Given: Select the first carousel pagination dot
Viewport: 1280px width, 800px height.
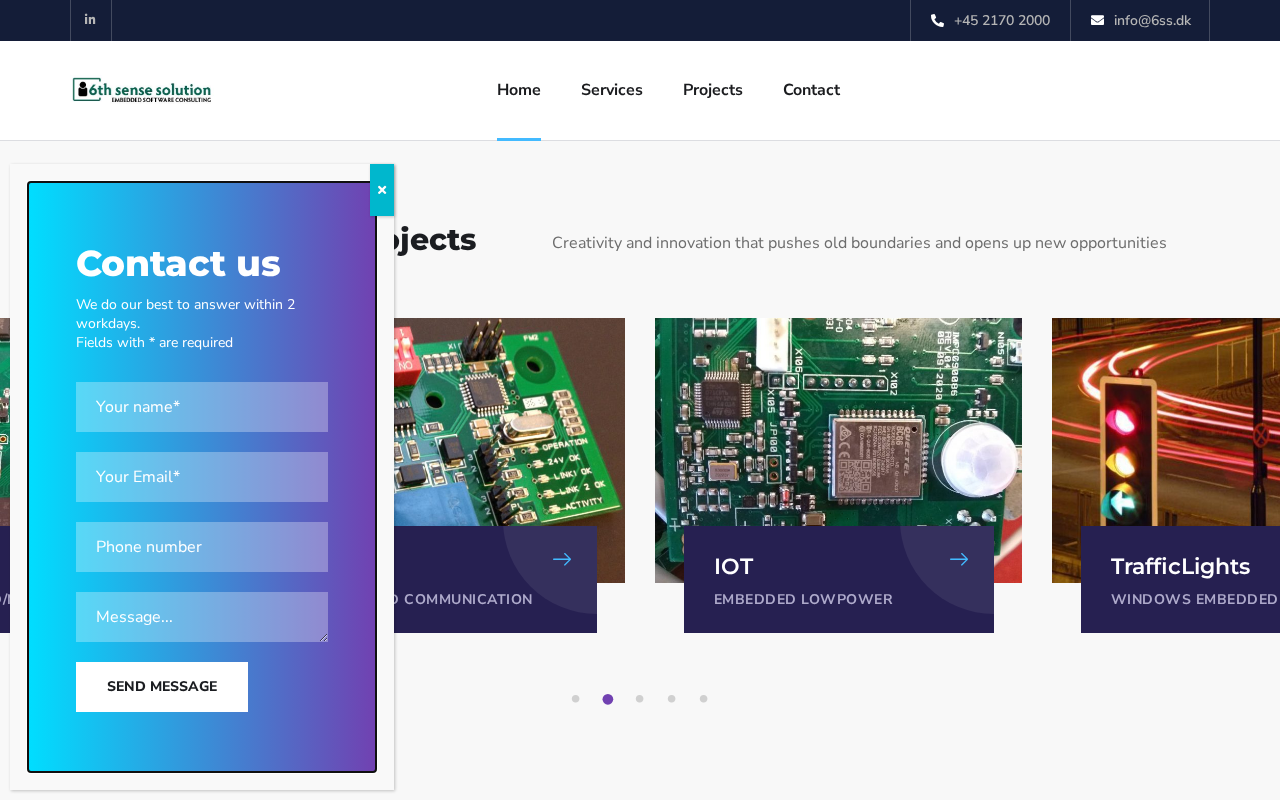Looking at the screenshot, I should (x=575, y=699).
